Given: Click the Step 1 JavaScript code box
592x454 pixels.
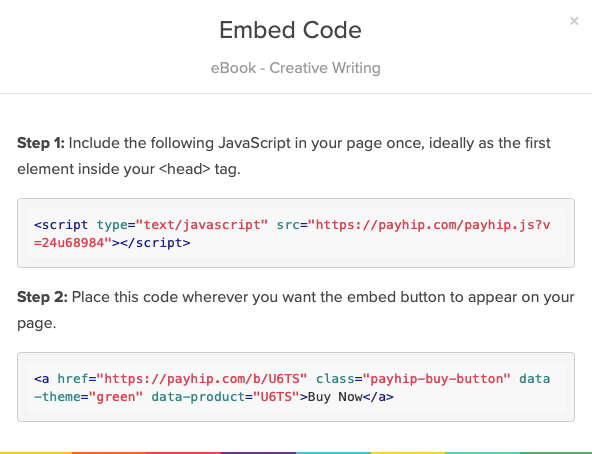Looking at the screenshot, I should tap(296, 233).
